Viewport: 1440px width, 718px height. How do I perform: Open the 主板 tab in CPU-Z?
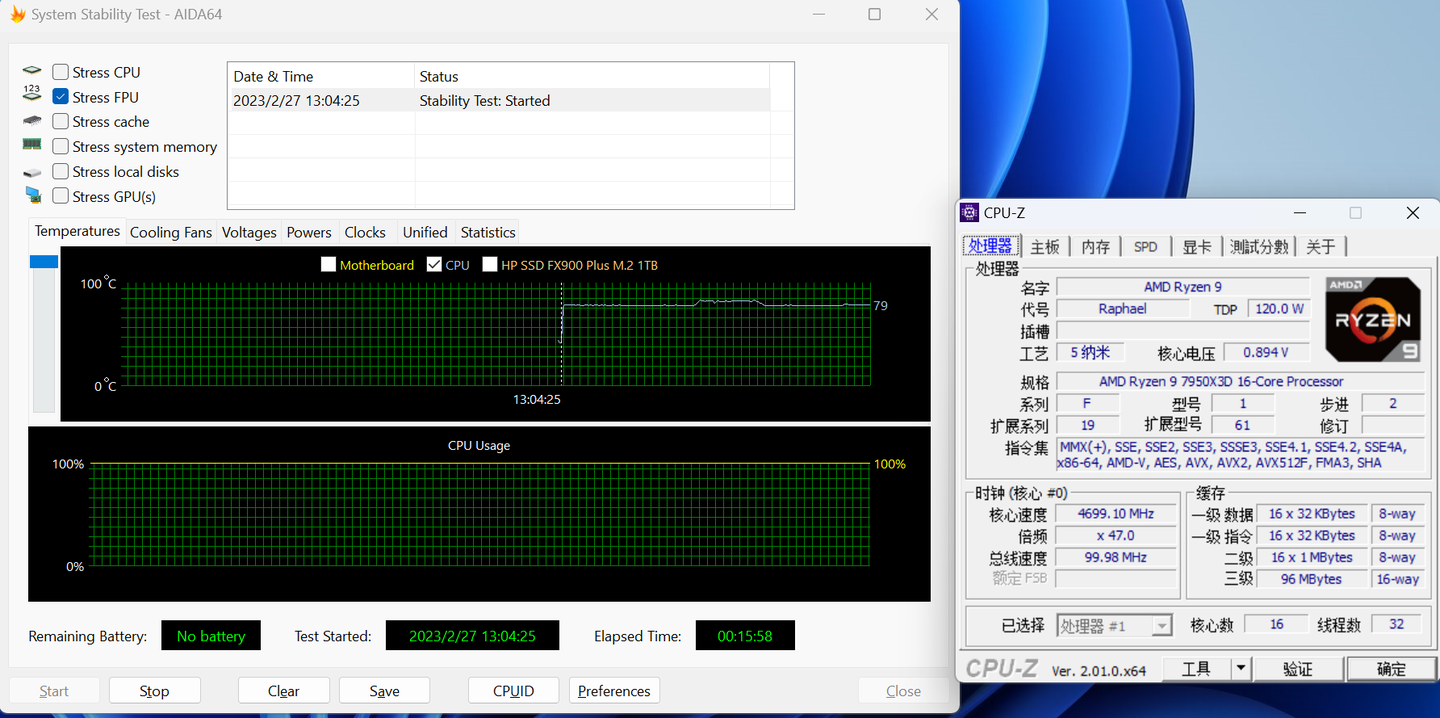point(1044,245)
